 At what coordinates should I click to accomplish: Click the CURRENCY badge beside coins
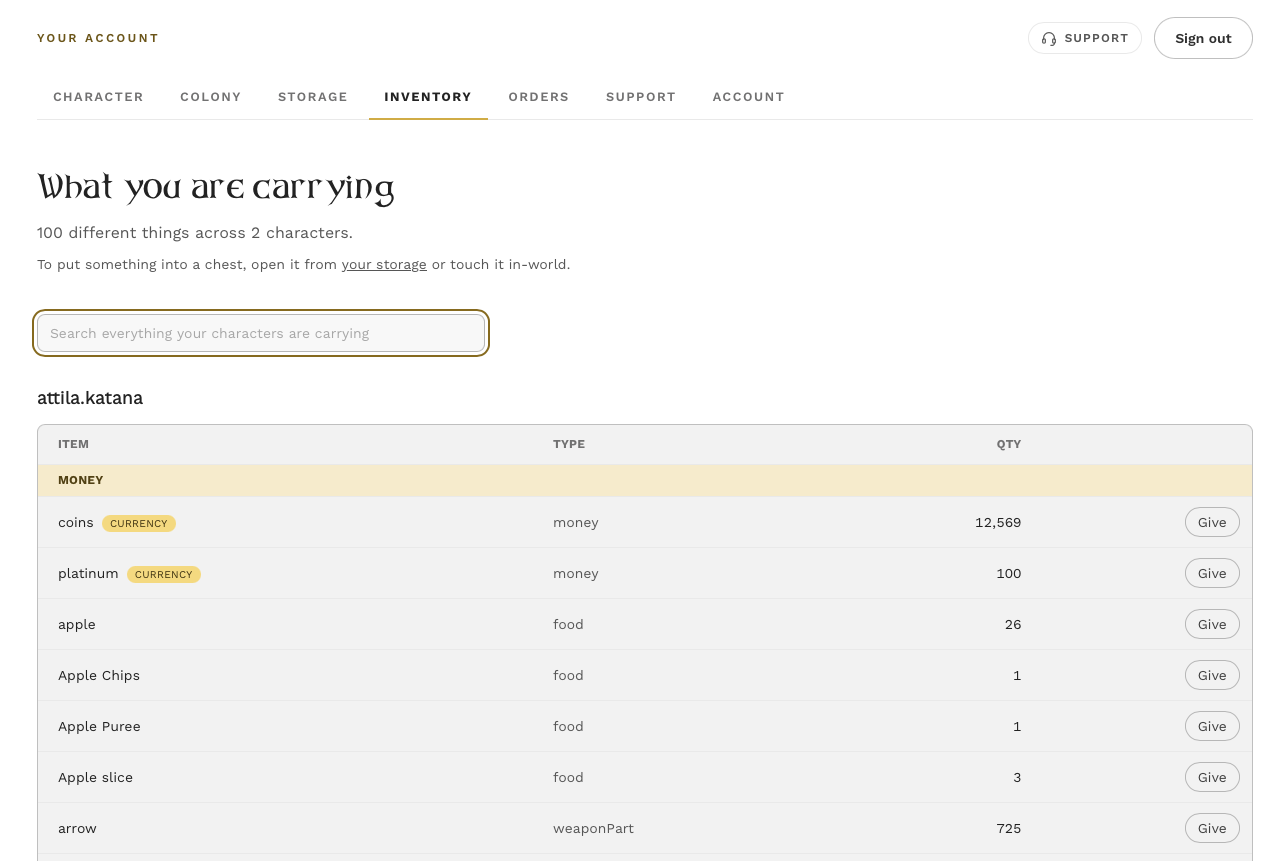click(x=139, y=523)
